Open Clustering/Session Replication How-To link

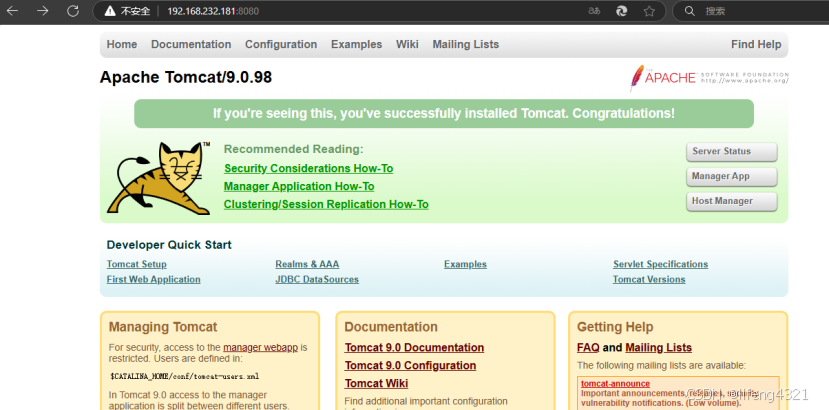[326, 204]
